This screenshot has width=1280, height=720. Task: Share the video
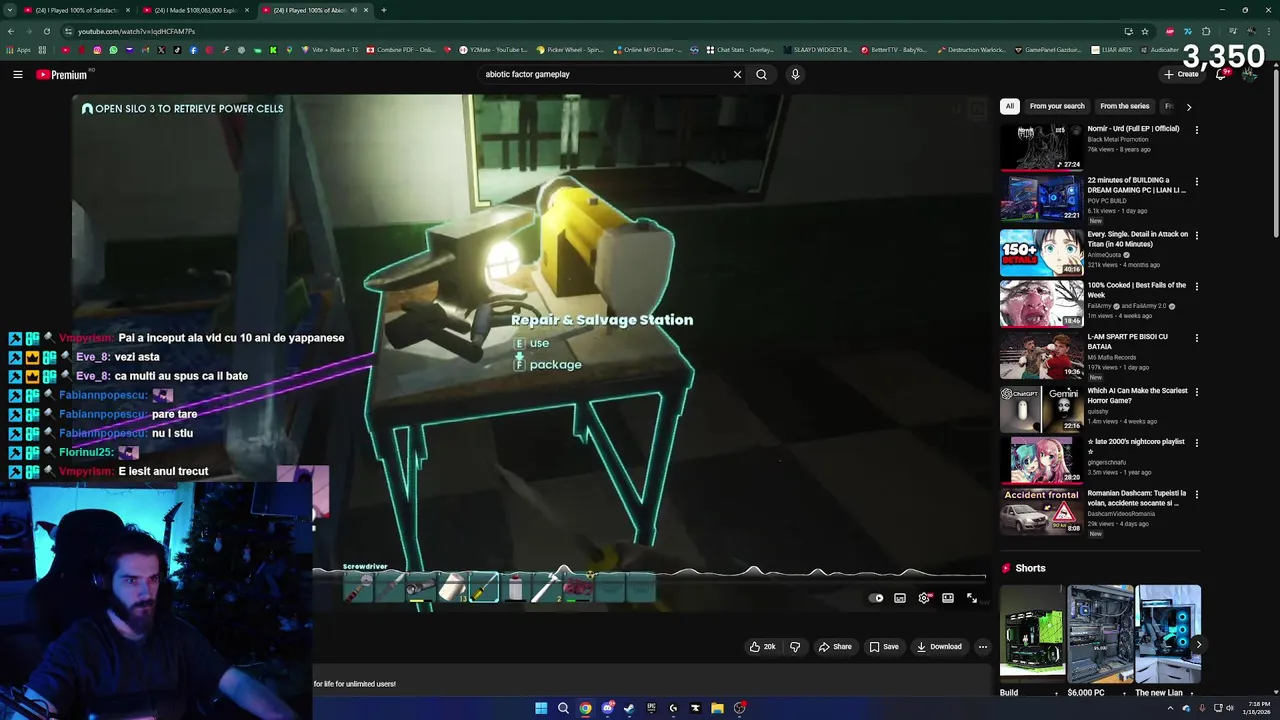pyautogui.click(x=835, y=647)
